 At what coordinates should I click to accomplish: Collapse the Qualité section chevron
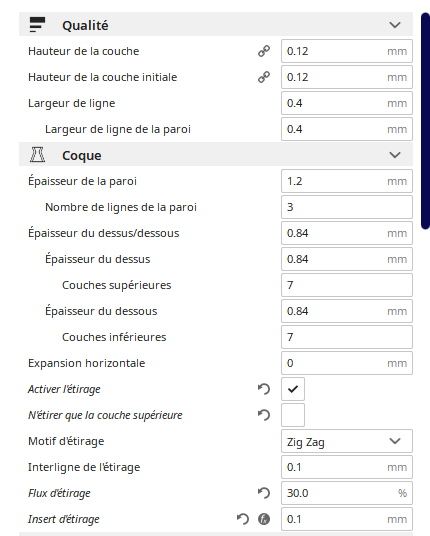point(395,25)
